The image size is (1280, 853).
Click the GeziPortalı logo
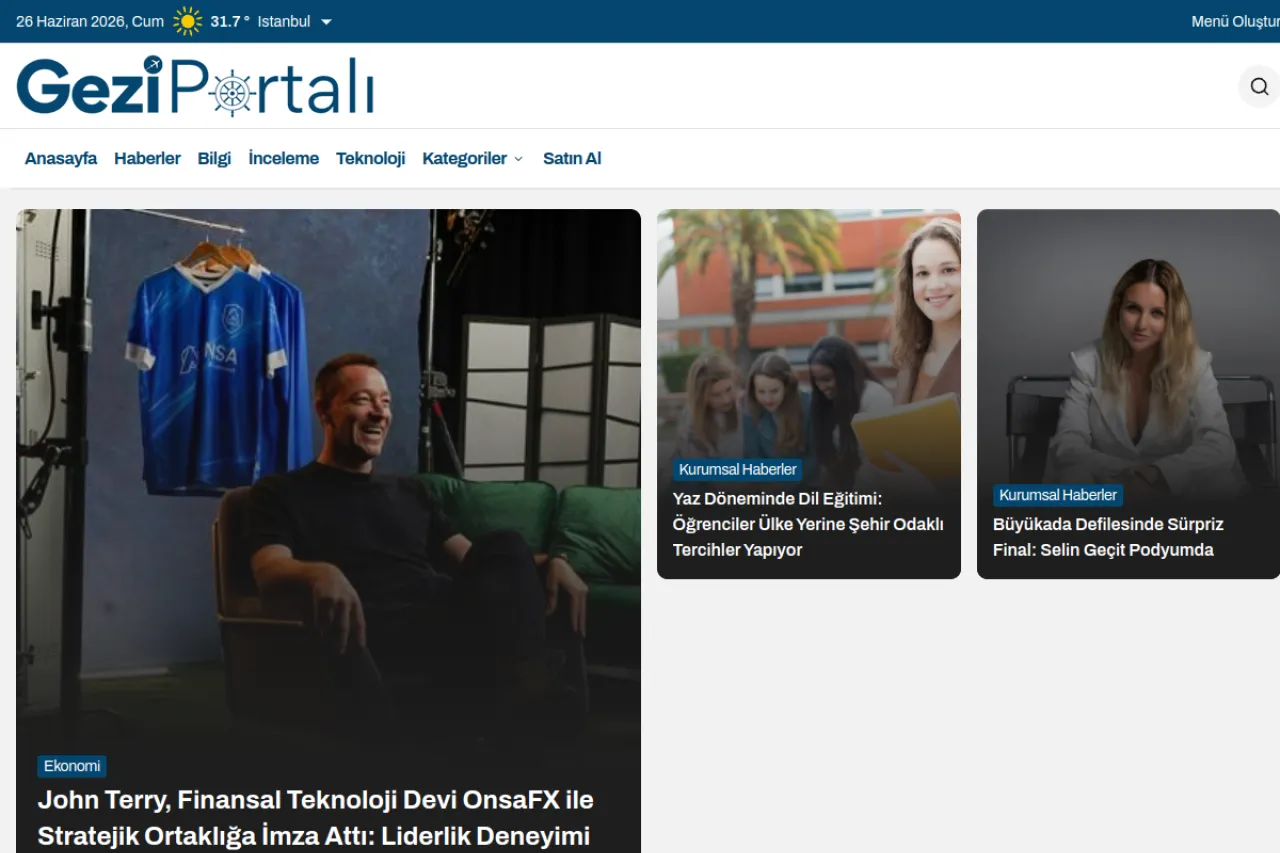pos(195,86)
